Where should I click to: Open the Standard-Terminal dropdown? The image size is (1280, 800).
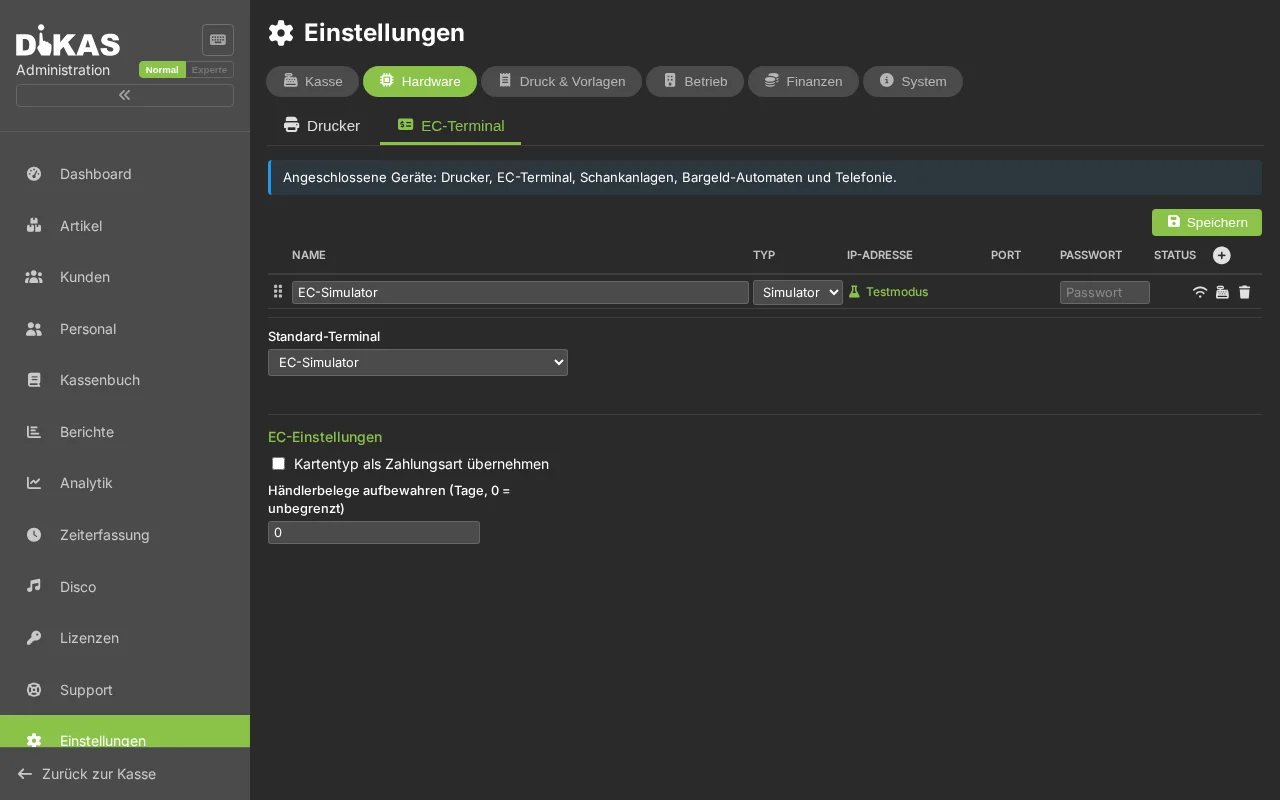click(418, 362)
